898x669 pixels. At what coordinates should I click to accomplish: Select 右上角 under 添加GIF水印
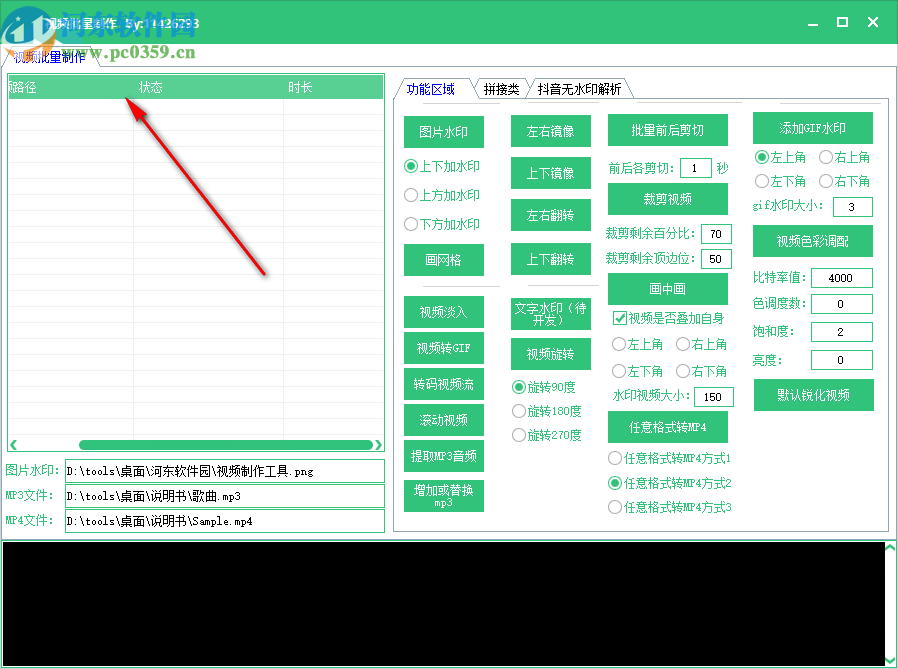pos(844,157)
